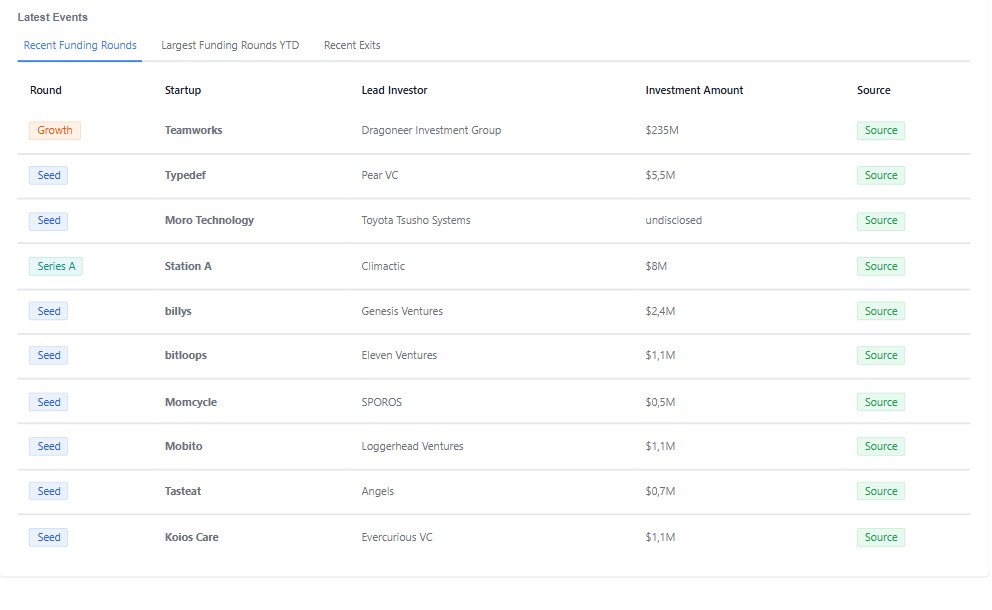
Task: View the Tasteat Source link
Action: [x=881, y=492]
